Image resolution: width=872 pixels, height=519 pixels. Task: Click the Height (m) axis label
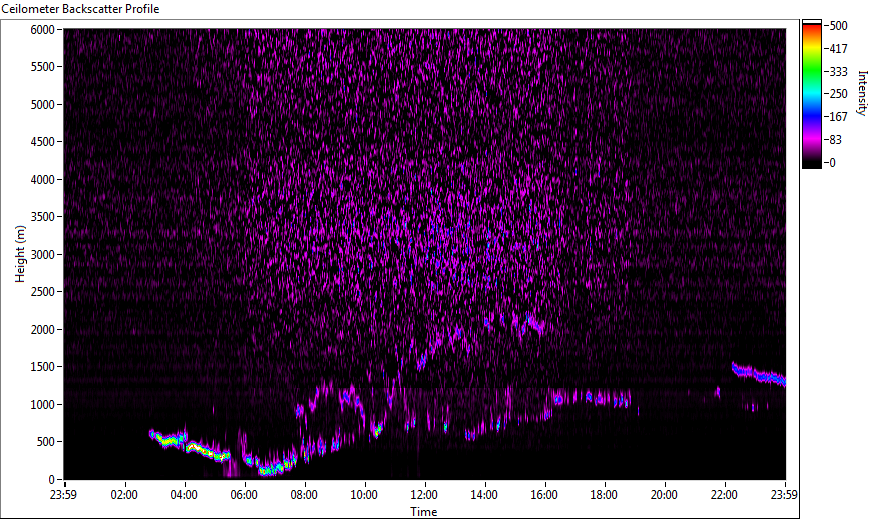point(19,254)
